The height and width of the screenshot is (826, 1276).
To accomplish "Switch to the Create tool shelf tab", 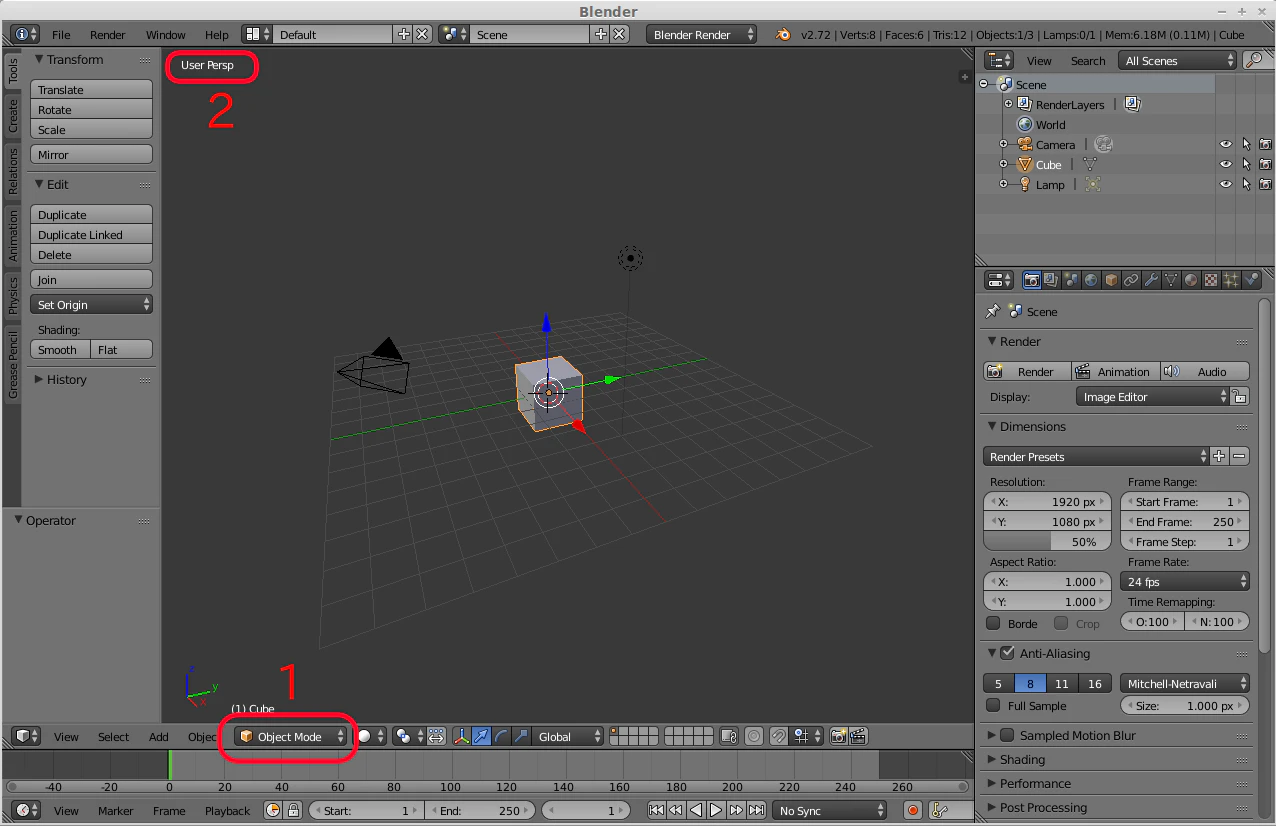I will [13, 115].
